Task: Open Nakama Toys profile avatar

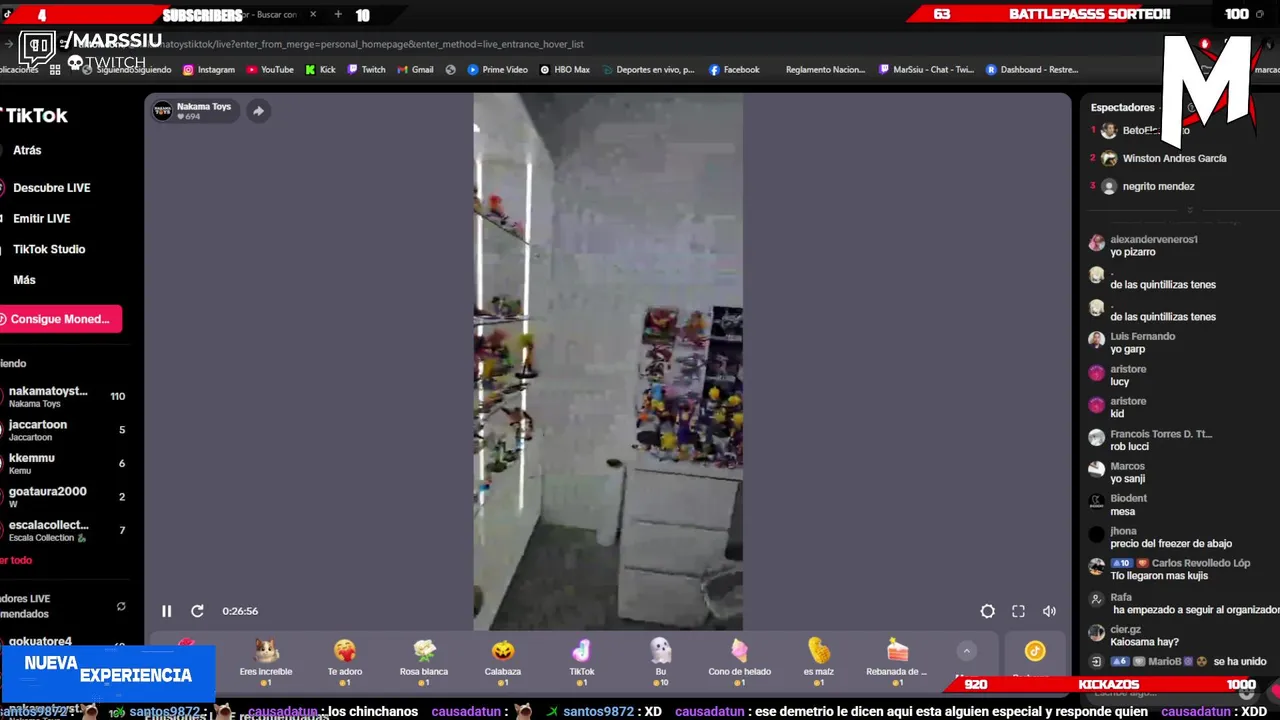Action: pos(162,111)
